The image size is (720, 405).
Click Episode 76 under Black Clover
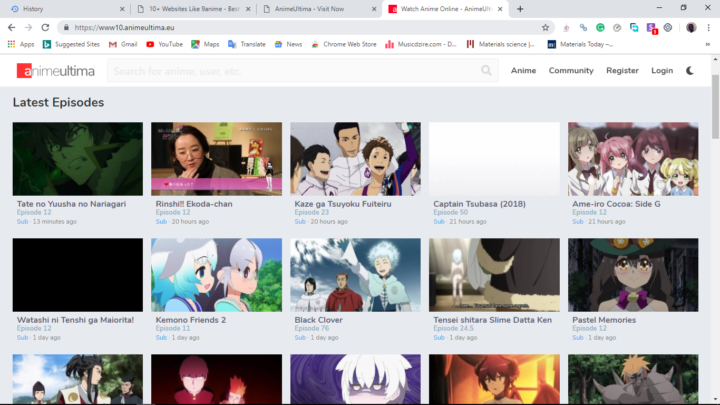311,328
